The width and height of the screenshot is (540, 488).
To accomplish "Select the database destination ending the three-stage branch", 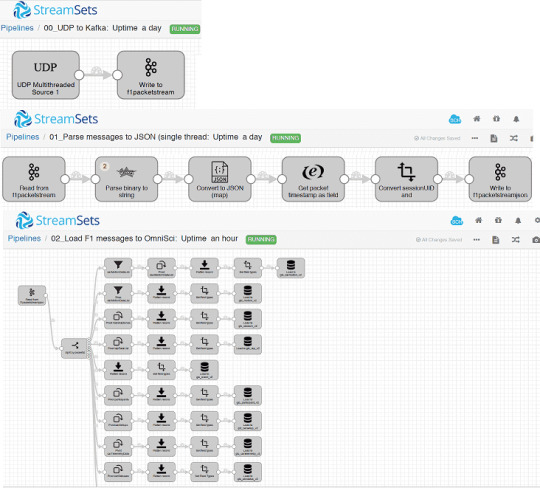I will pyautogui.click(x=205, y=370).
